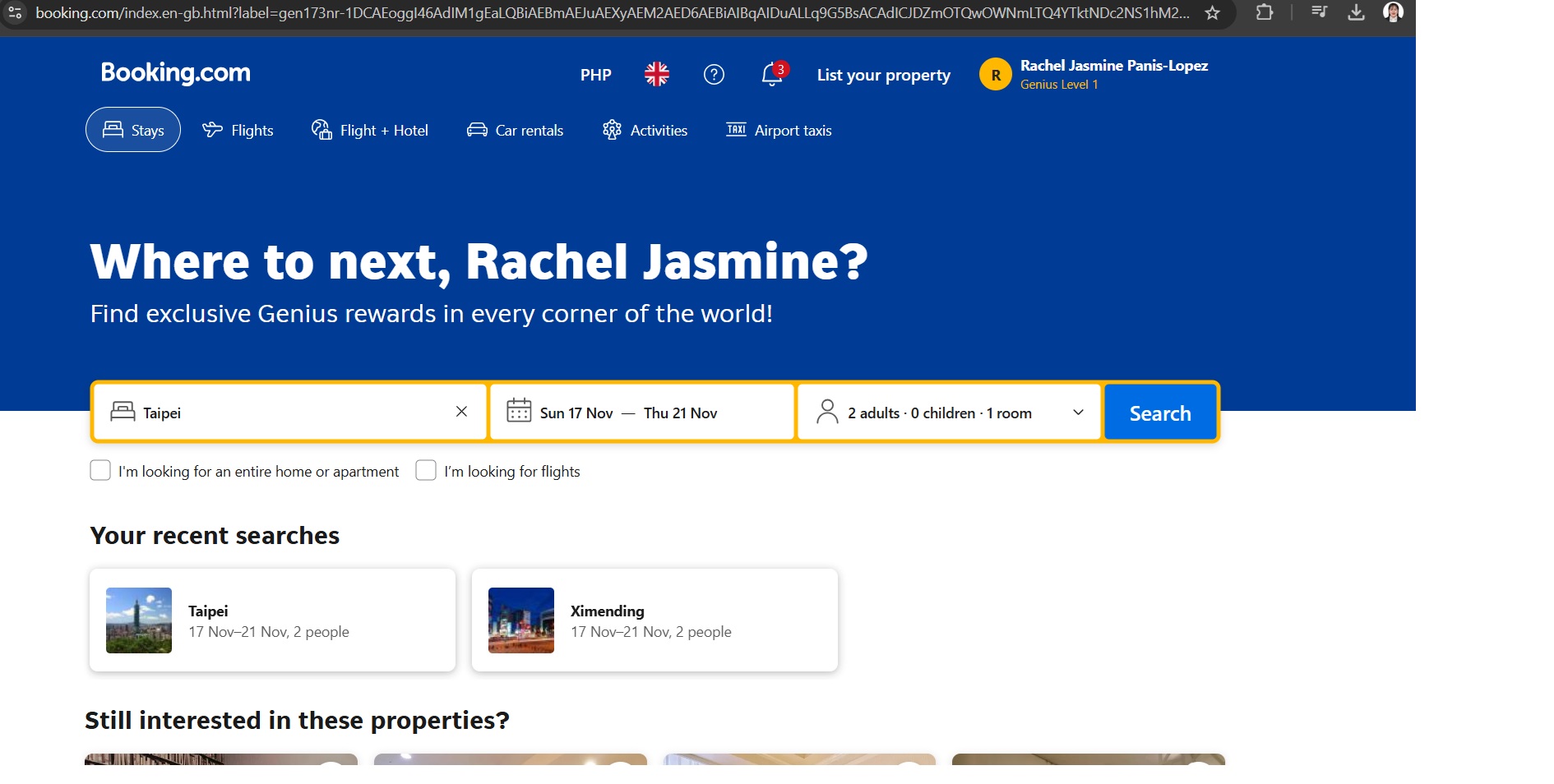Click the Taipei destination input field

click(x=290, y=413)
